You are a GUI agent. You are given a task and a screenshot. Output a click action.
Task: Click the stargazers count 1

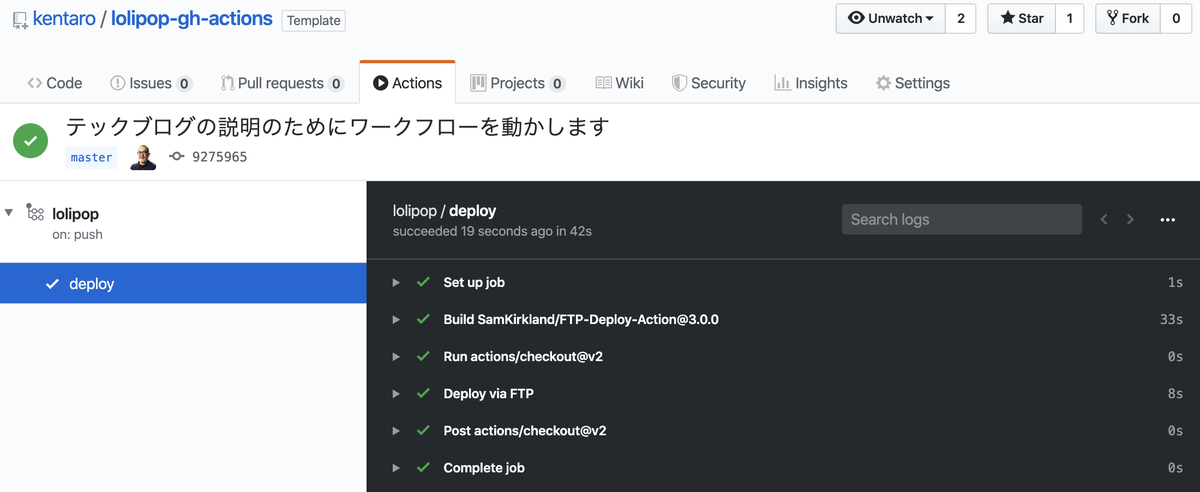[1068, 18]
